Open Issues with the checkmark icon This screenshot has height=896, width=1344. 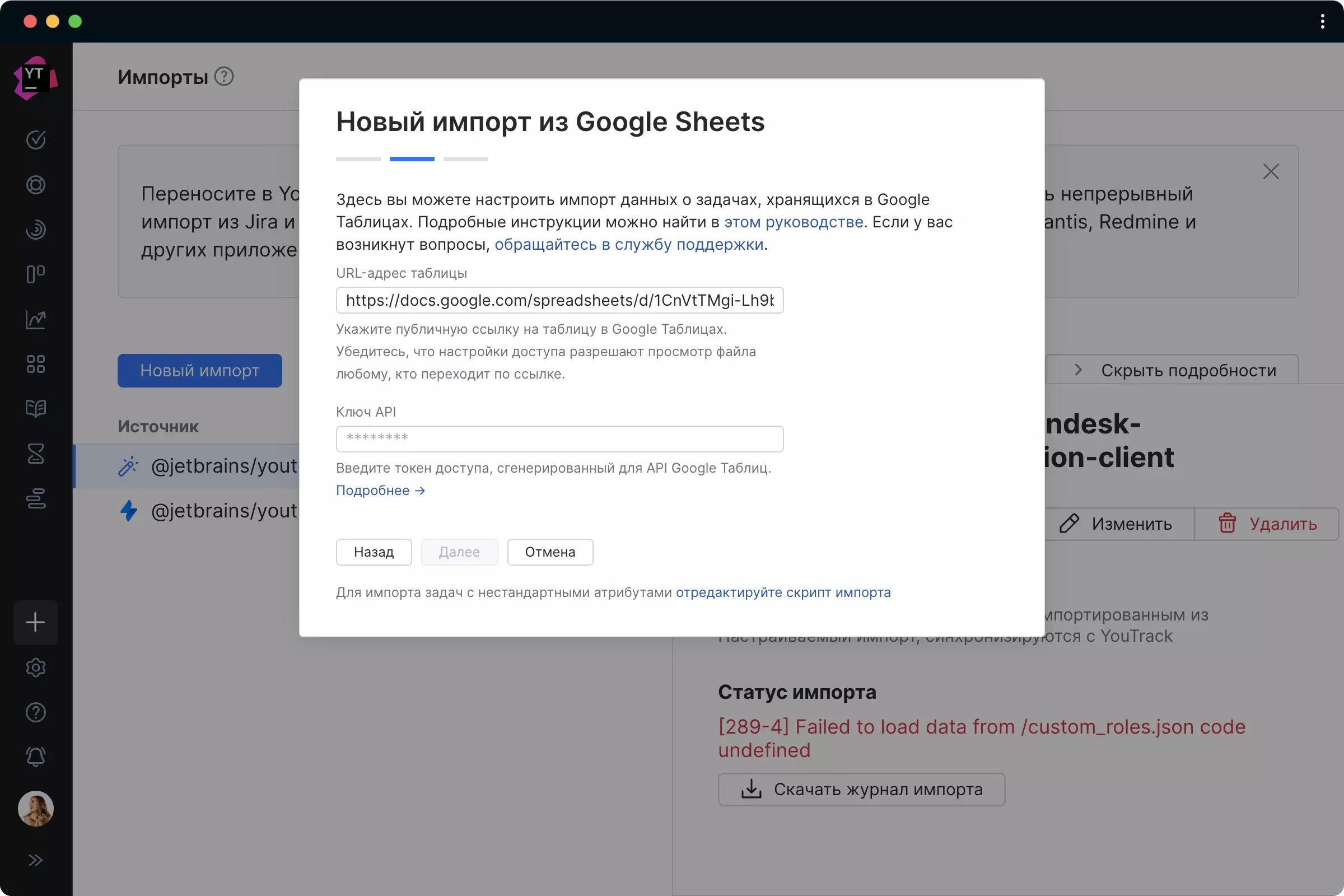tap(35, 139)
